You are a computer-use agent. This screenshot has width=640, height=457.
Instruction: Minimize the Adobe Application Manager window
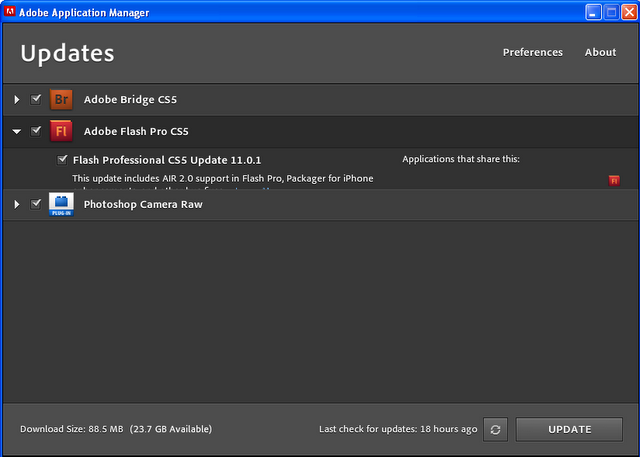coord(593,12)
